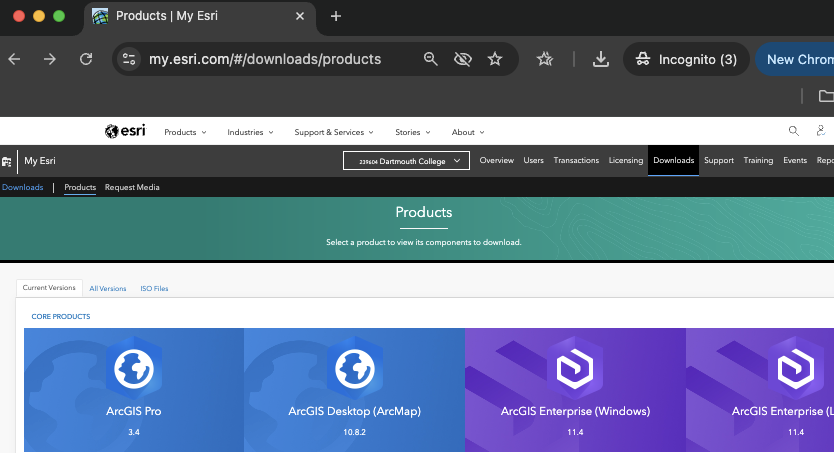Select the Products sub-navigation link
The image size is (834, 453).
(x=80, y=187)
